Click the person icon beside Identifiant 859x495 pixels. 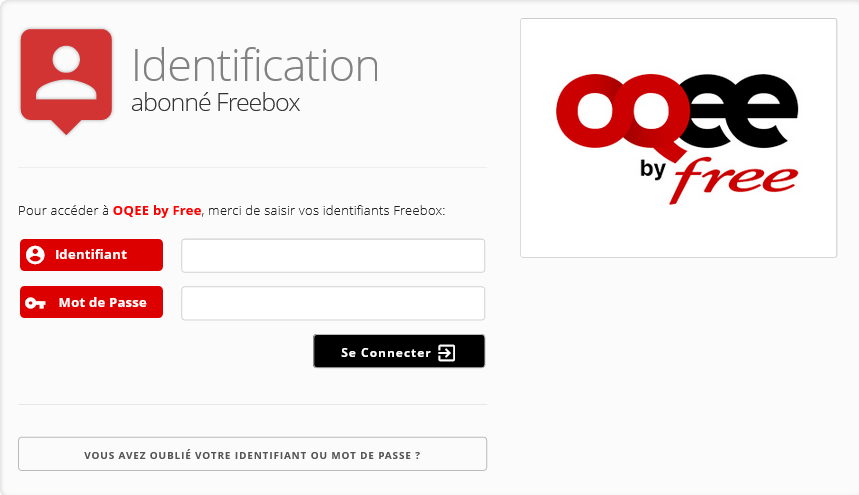(x=35, y=255)
